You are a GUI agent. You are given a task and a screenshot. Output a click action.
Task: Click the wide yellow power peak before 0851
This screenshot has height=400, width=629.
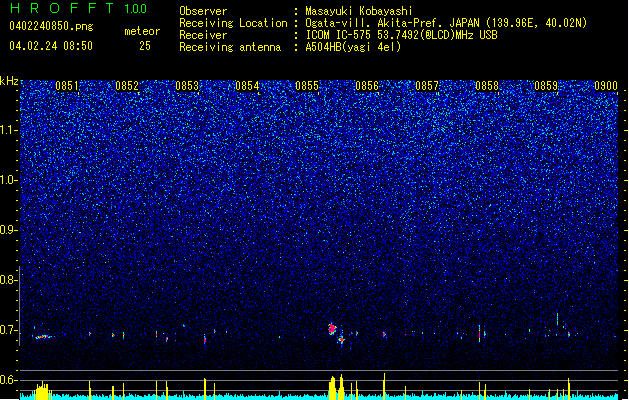click(43, 391)
